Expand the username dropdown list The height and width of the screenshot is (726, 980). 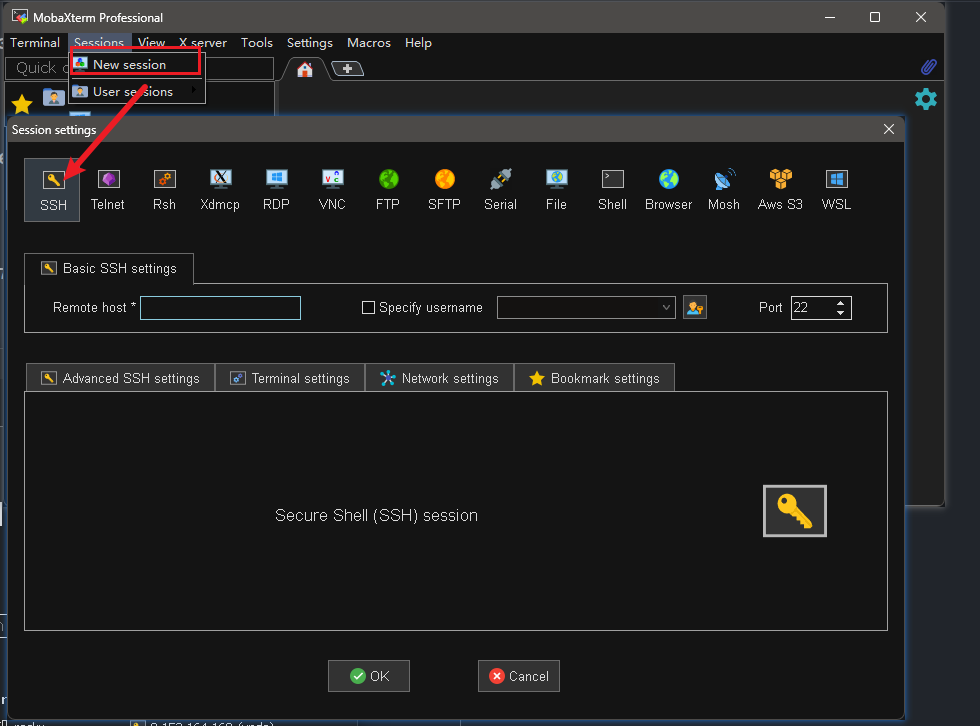click(x=666, y=307)
